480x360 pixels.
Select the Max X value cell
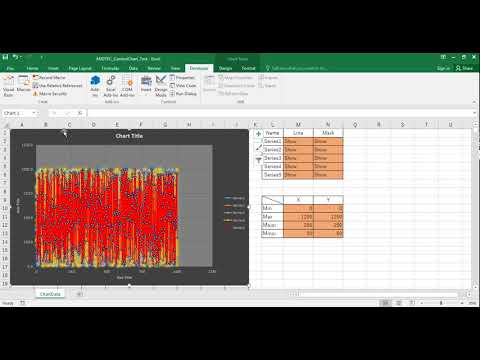(x=298, y=217)
